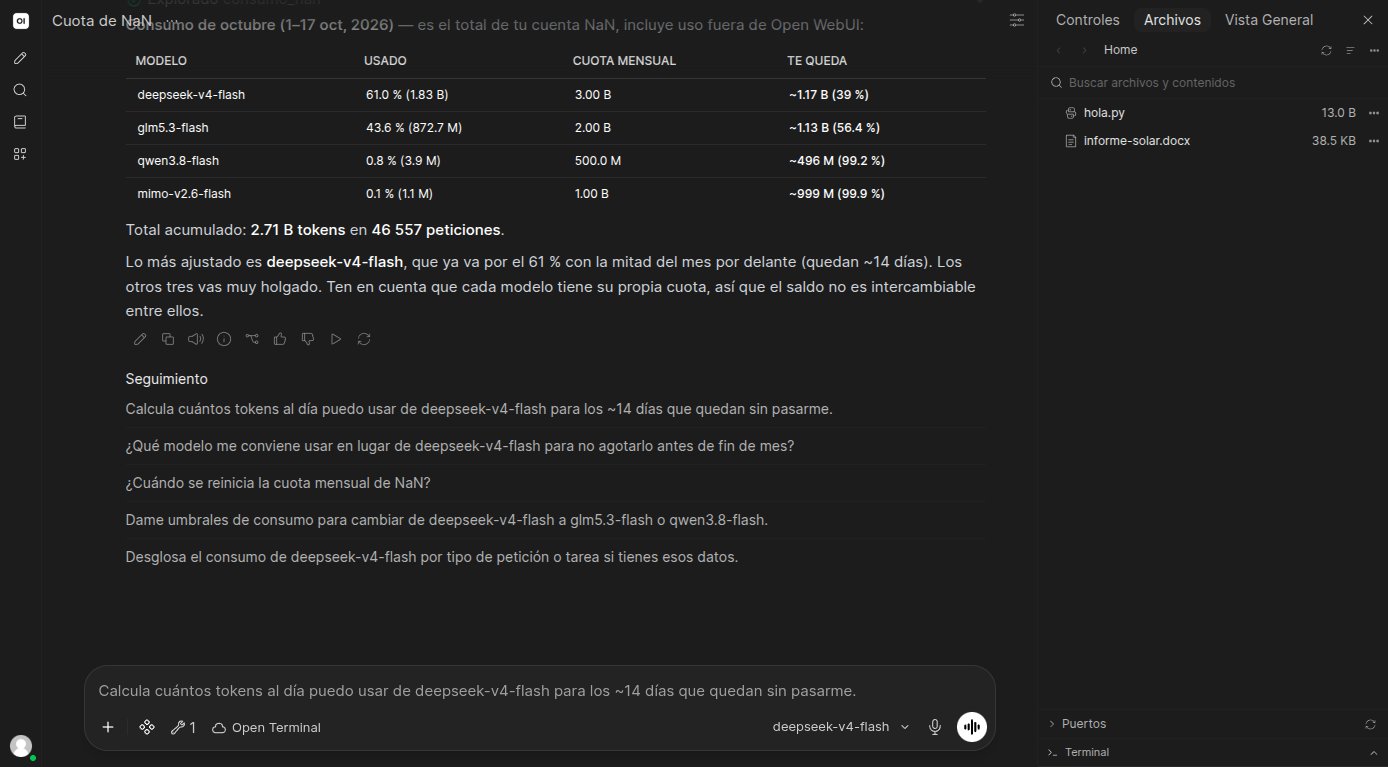Regenerate the assistant response
Image resolution: width=1388 pixels, height=767 pixels.
point(364,339)
